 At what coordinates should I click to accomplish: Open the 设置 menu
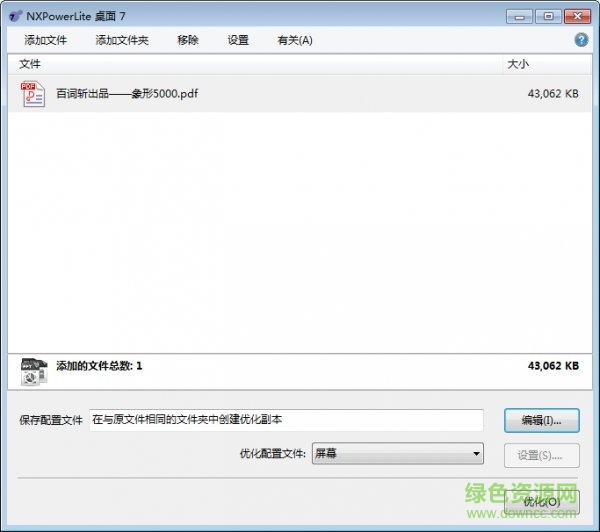[238, 40]
